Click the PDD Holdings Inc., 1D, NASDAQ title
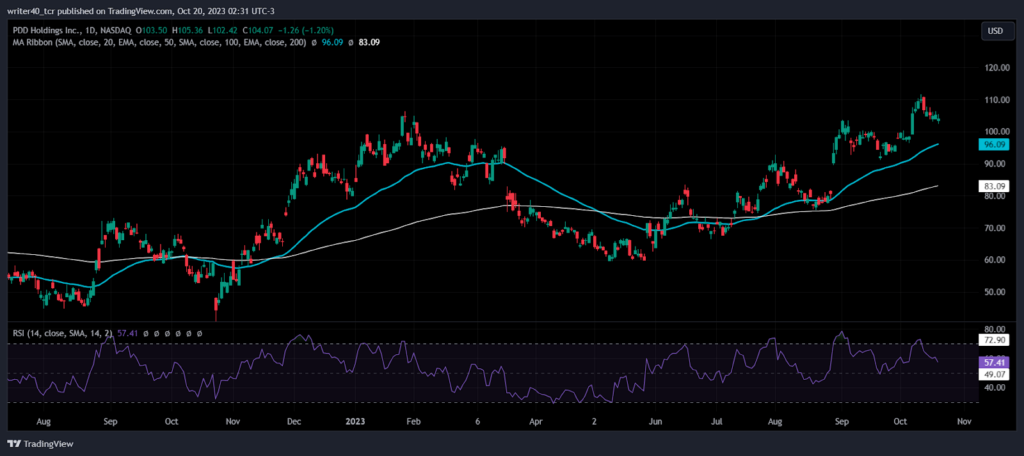This screenshot has height=456, width=1024. [x=72, y=30]
